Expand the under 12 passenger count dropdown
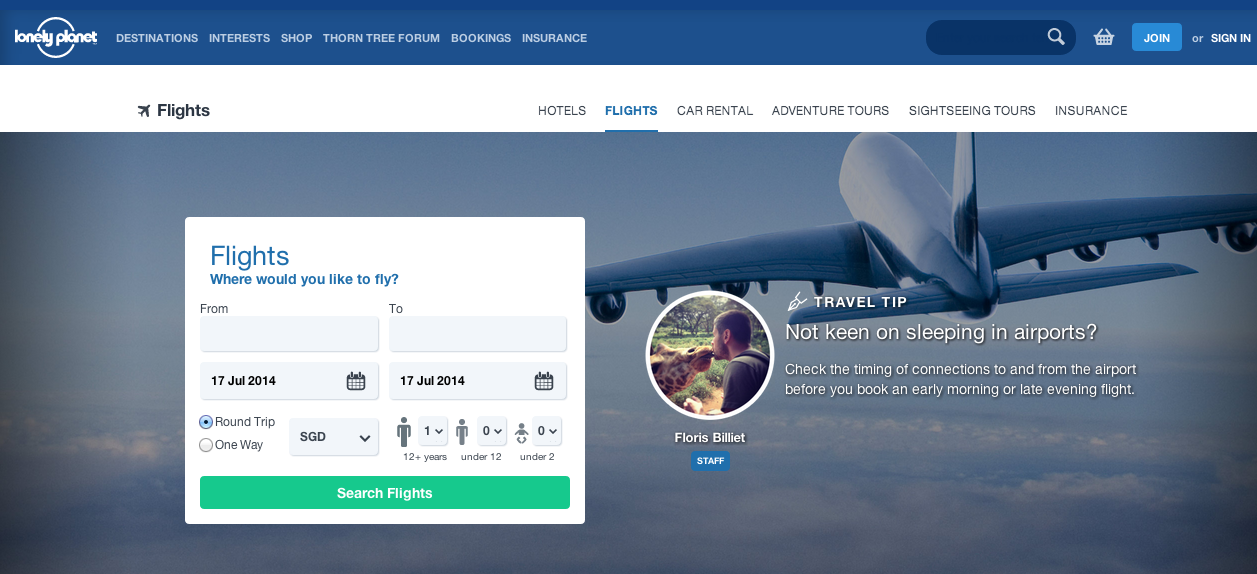1257x574 pixels. click(492, 432)
